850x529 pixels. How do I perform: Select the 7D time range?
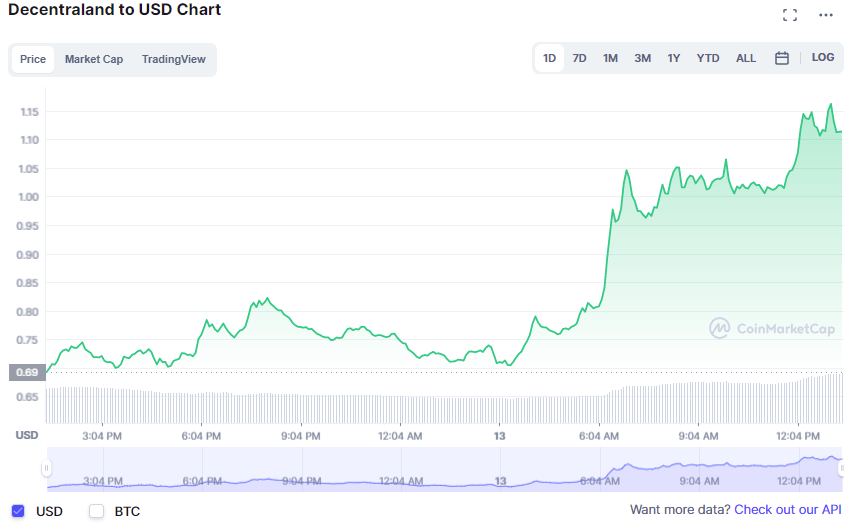point(579,58)
